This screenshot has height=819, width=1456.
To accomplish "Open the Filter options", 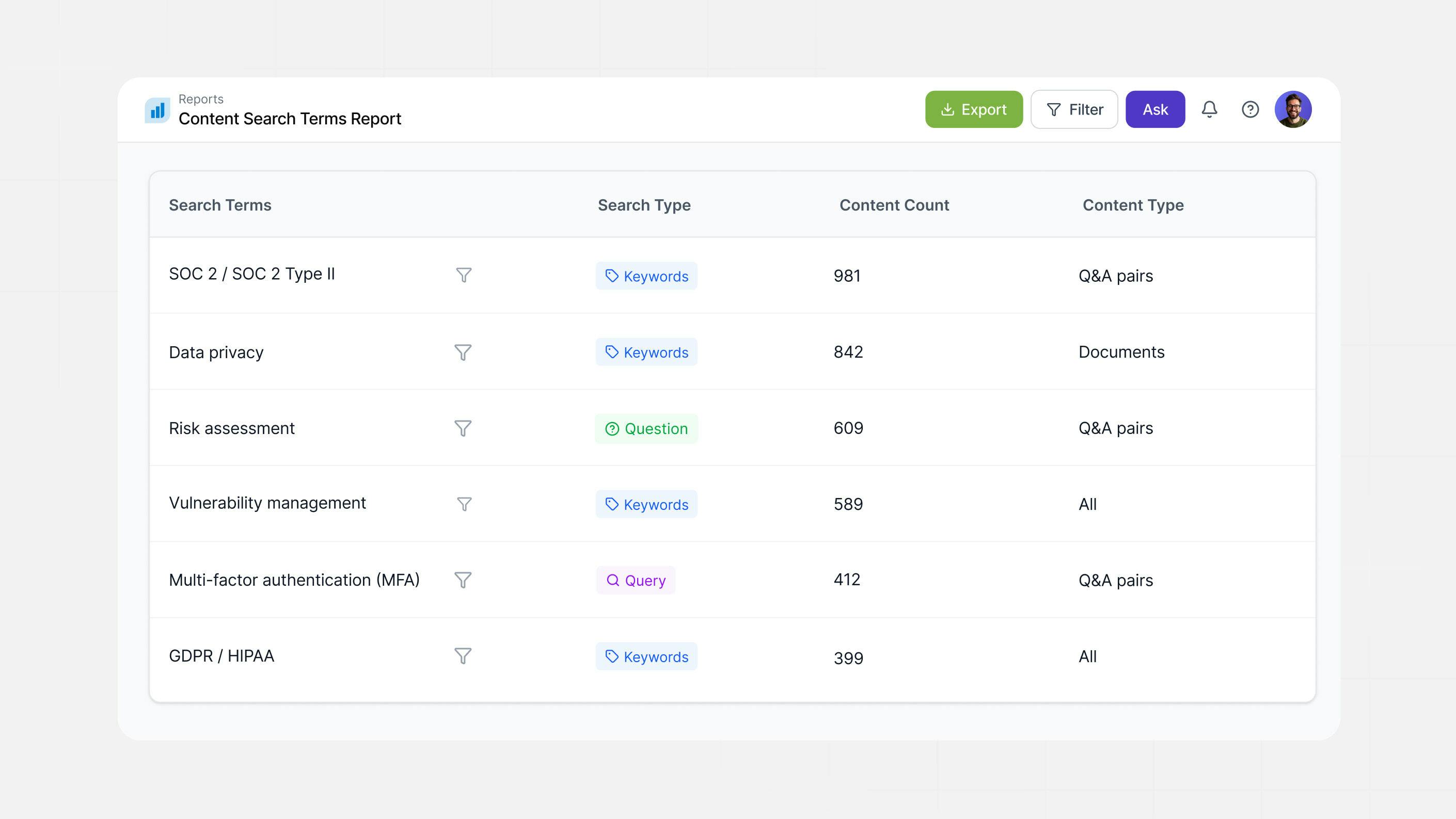I will (1073, 109).
